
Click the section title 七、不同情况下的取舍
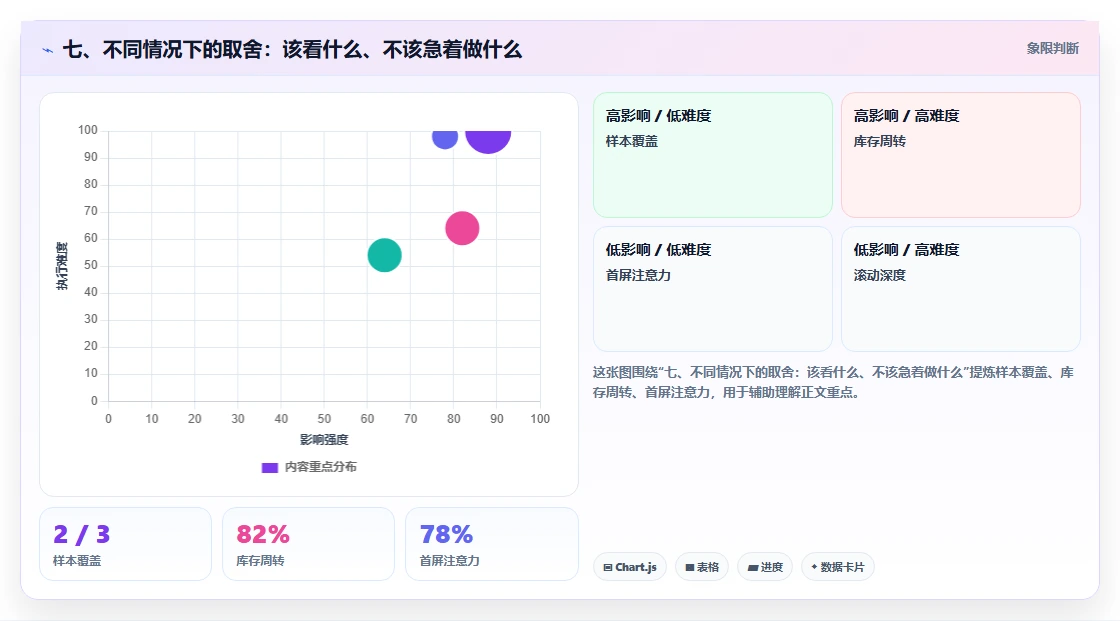click(292, 49)
